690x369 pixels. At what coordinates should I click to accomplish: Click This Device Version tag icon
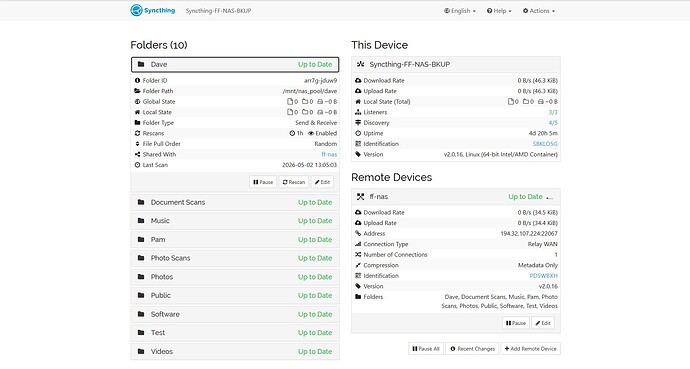(358, 154)
